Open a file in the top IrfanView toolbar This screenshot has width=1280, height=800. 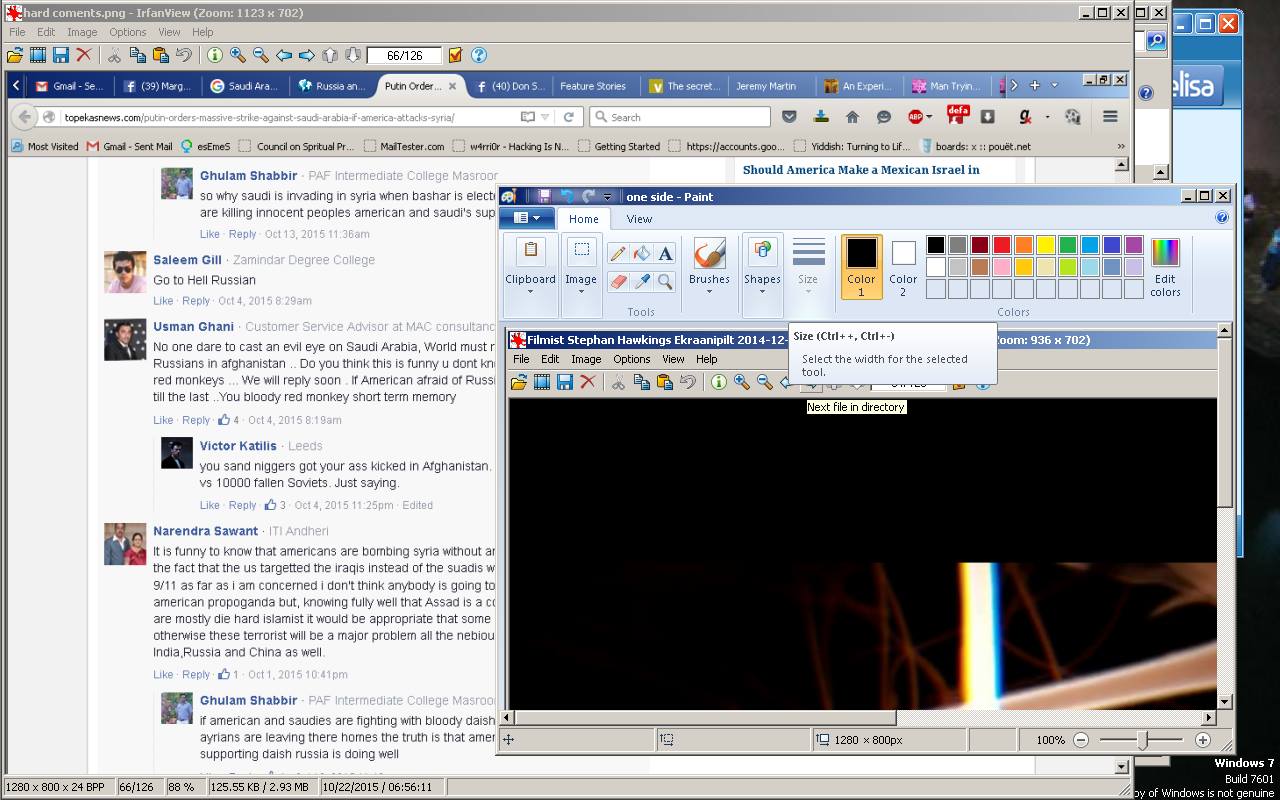[15, 55]
